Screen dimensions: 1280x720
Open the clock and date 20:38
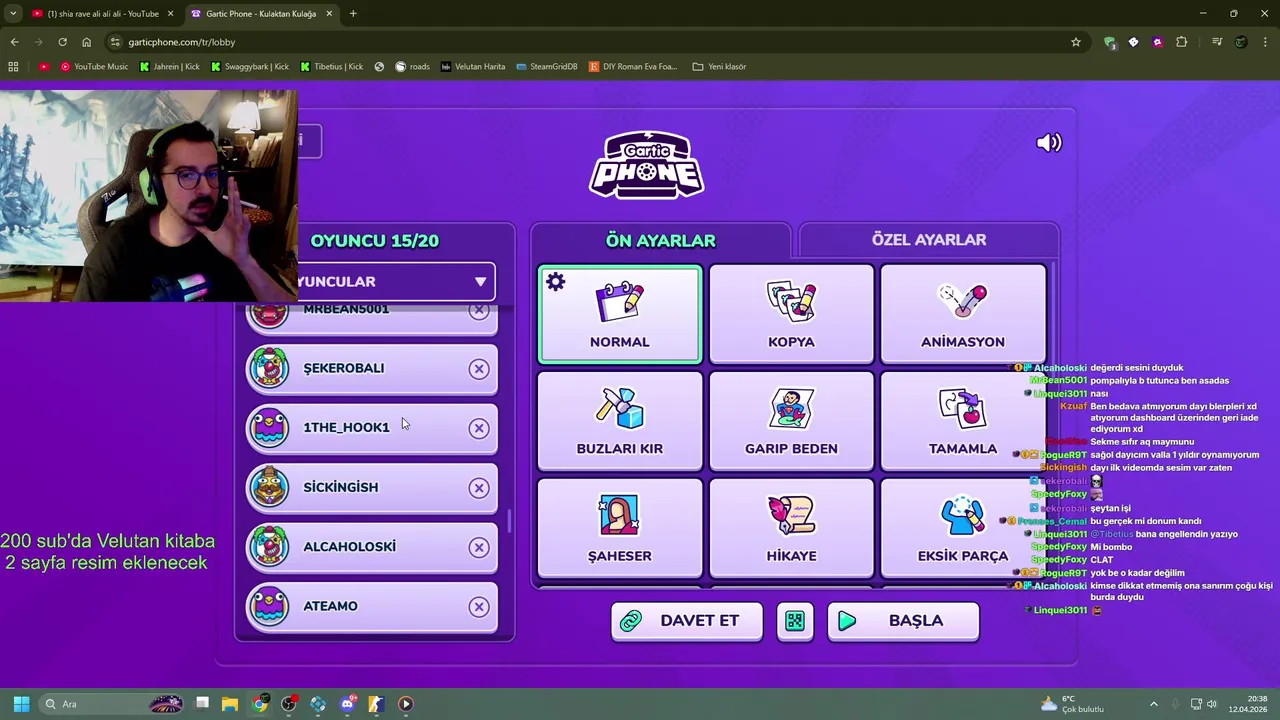pos(1248,704)
